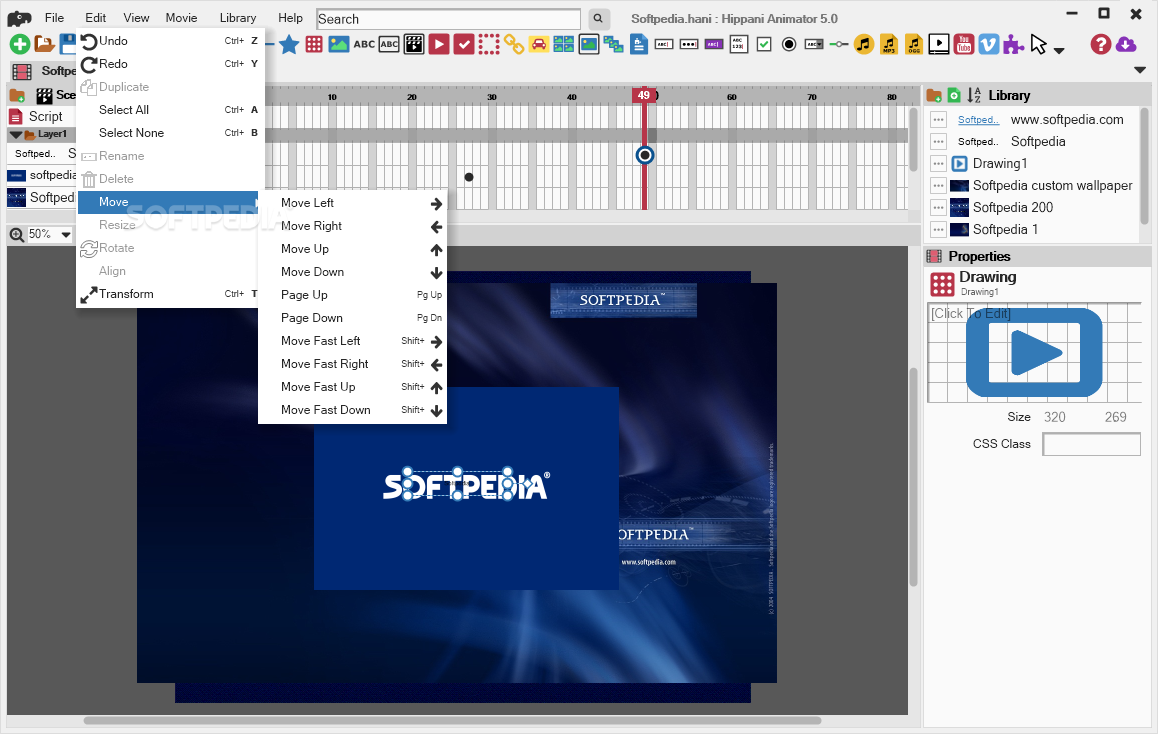Select Move Up in the submenu

point(352,248)
